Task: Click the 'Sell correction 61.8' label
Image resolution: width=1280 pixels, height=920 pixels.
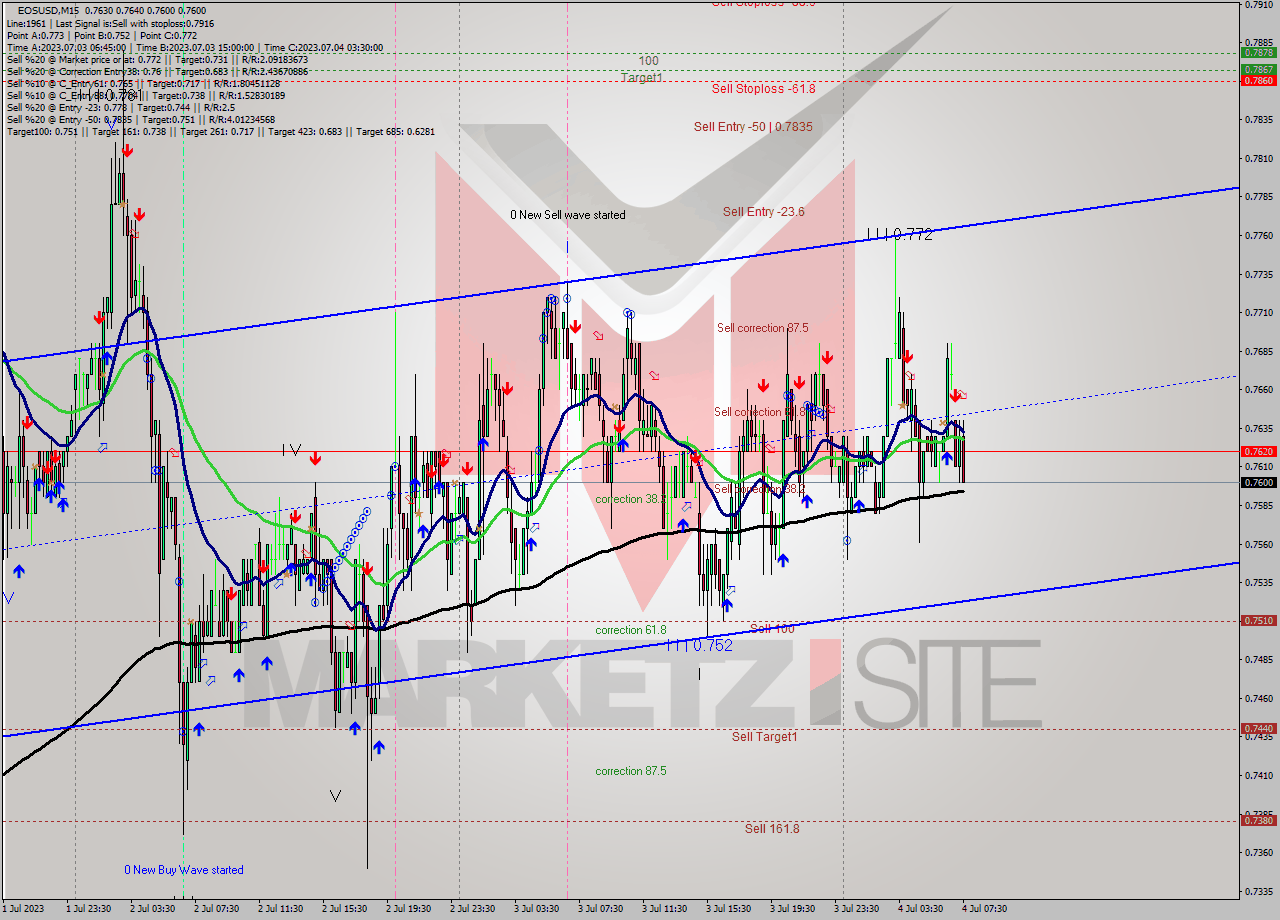Action: (x=760, y=412)
